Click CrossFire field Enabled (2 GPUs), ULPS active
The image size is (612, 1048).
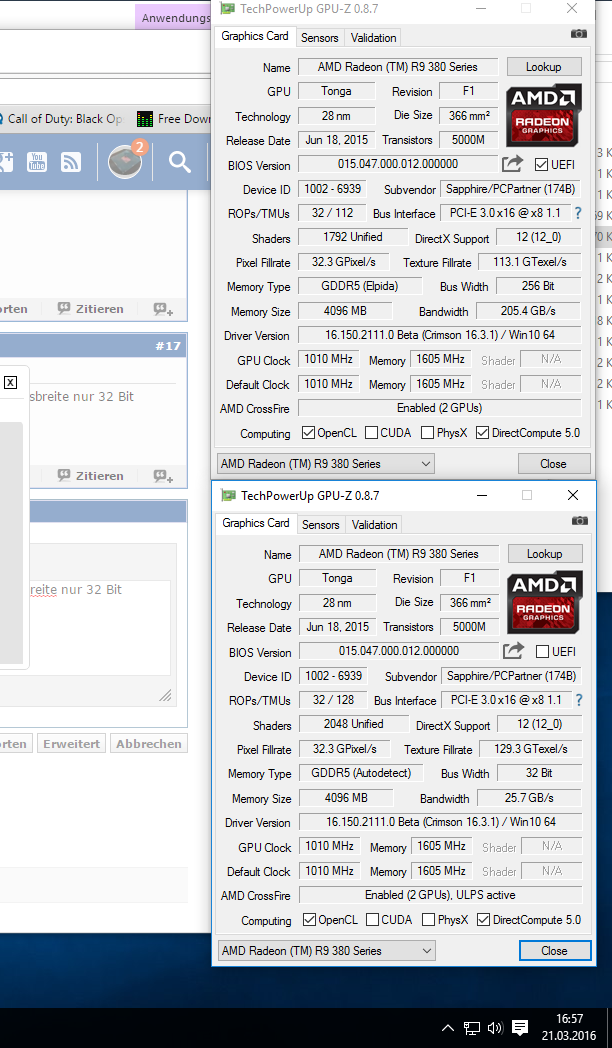(440, 894)
